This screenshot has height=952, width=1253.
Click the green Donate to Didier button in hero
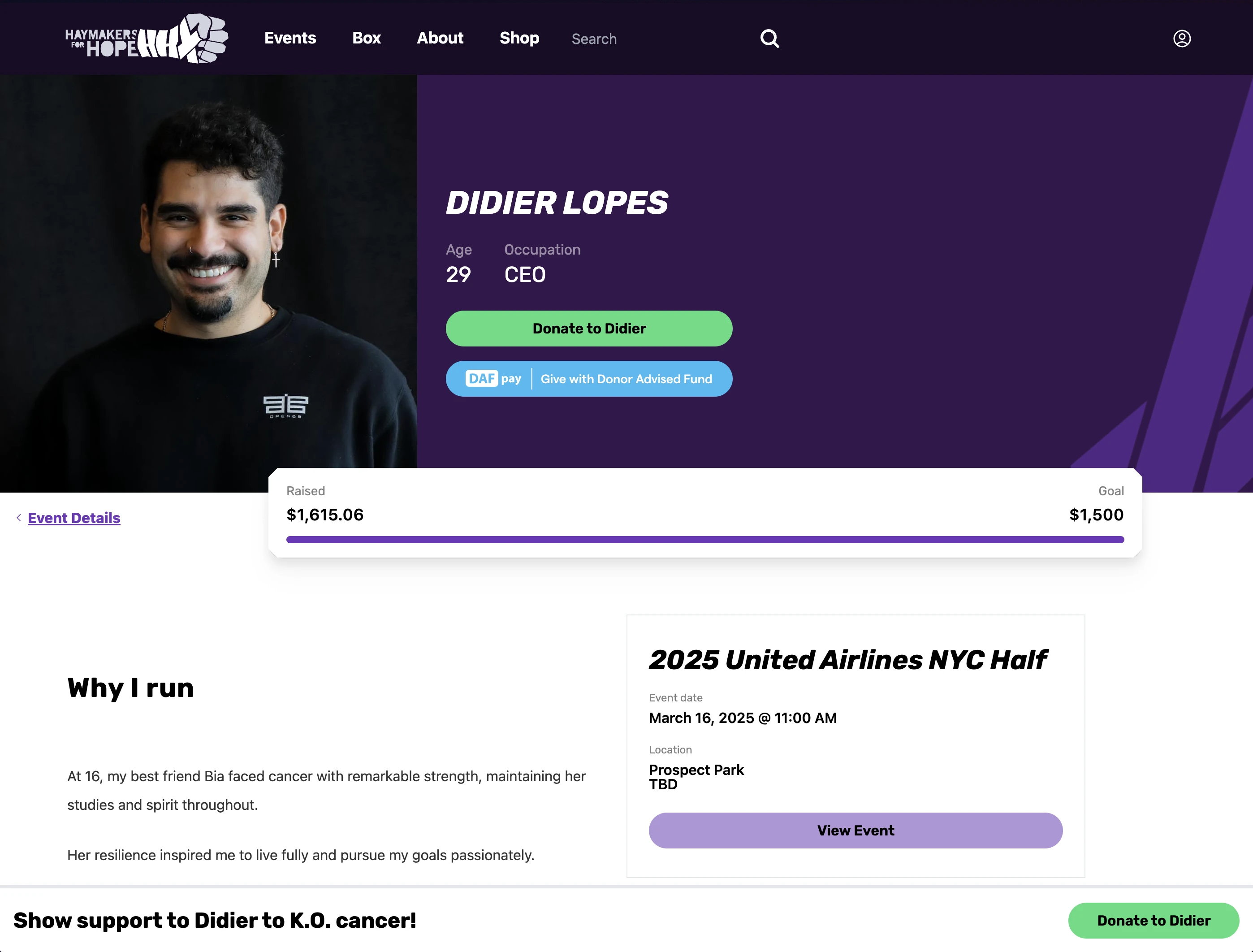point(589,329)
